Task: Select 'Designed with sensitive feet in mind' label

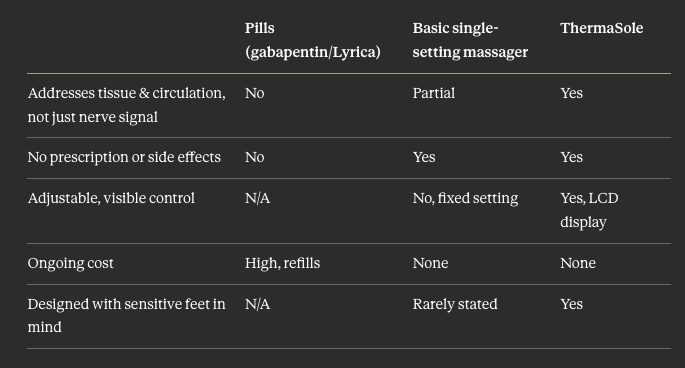Action: coord(127,316)
